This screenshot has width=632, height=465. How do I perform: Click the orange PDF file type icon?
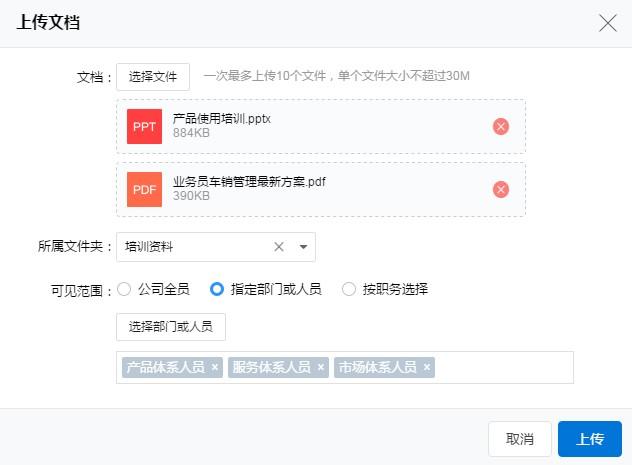pos(144,189)
